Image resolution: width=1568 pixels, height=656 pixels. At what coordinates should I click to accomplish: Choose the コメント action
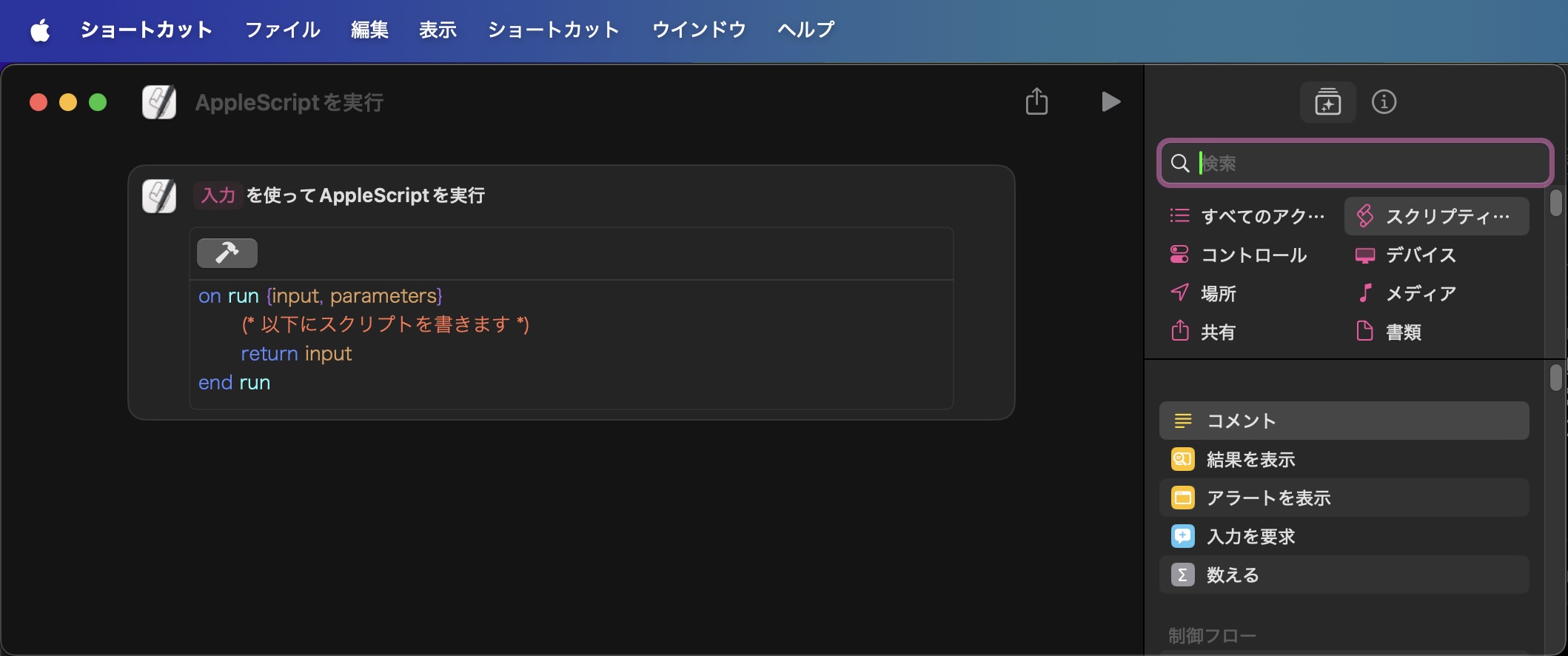(1344, 421)
